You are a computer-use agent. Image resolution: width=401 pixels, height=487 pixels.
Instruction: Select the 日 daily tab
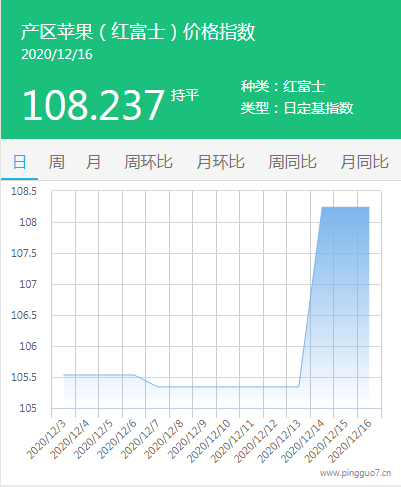pos(19,162)
